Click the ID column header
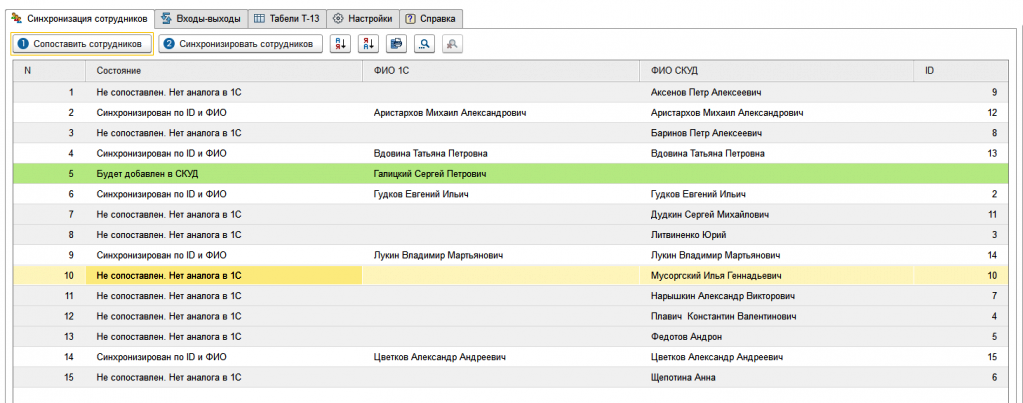The image size is (1023, 403). tap(961, 70)
